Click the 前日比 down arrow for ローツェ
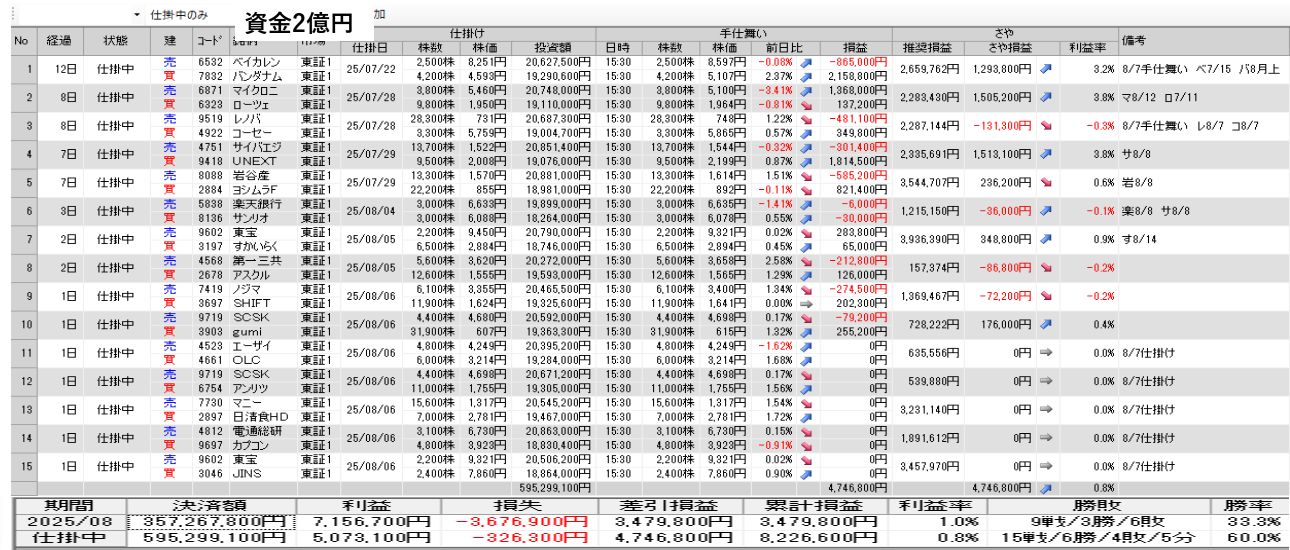1290x550 pixels. pos(805,104)
